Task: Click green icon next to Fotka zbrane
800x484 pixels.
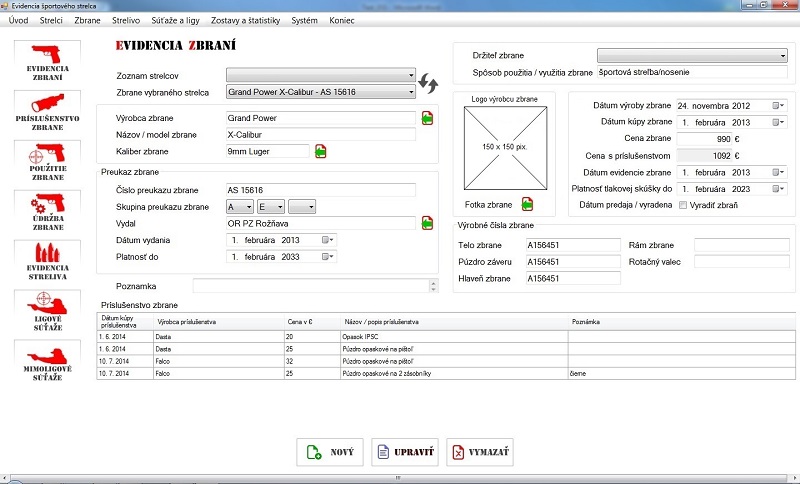Action: 527,205
